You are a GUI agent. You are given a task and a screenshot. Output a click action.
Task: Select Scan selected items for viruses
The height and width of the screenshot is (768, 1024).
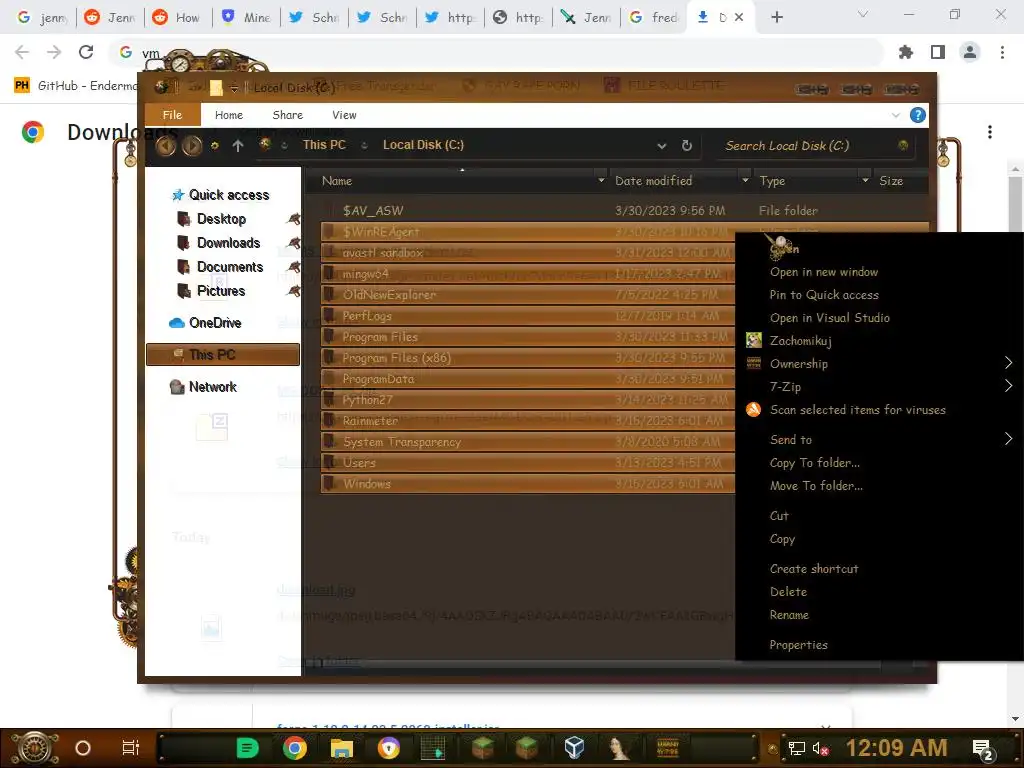[x=857, y=409]
